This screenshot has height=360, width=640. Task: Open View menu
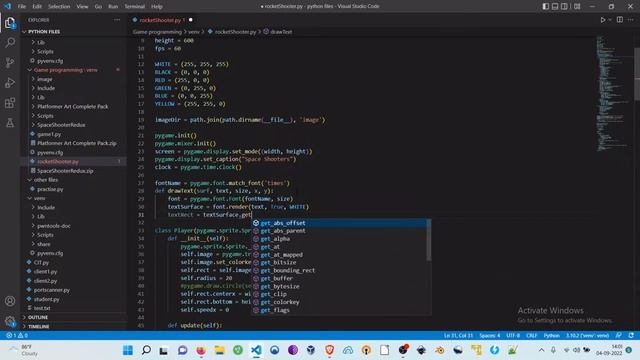[82, 7]
